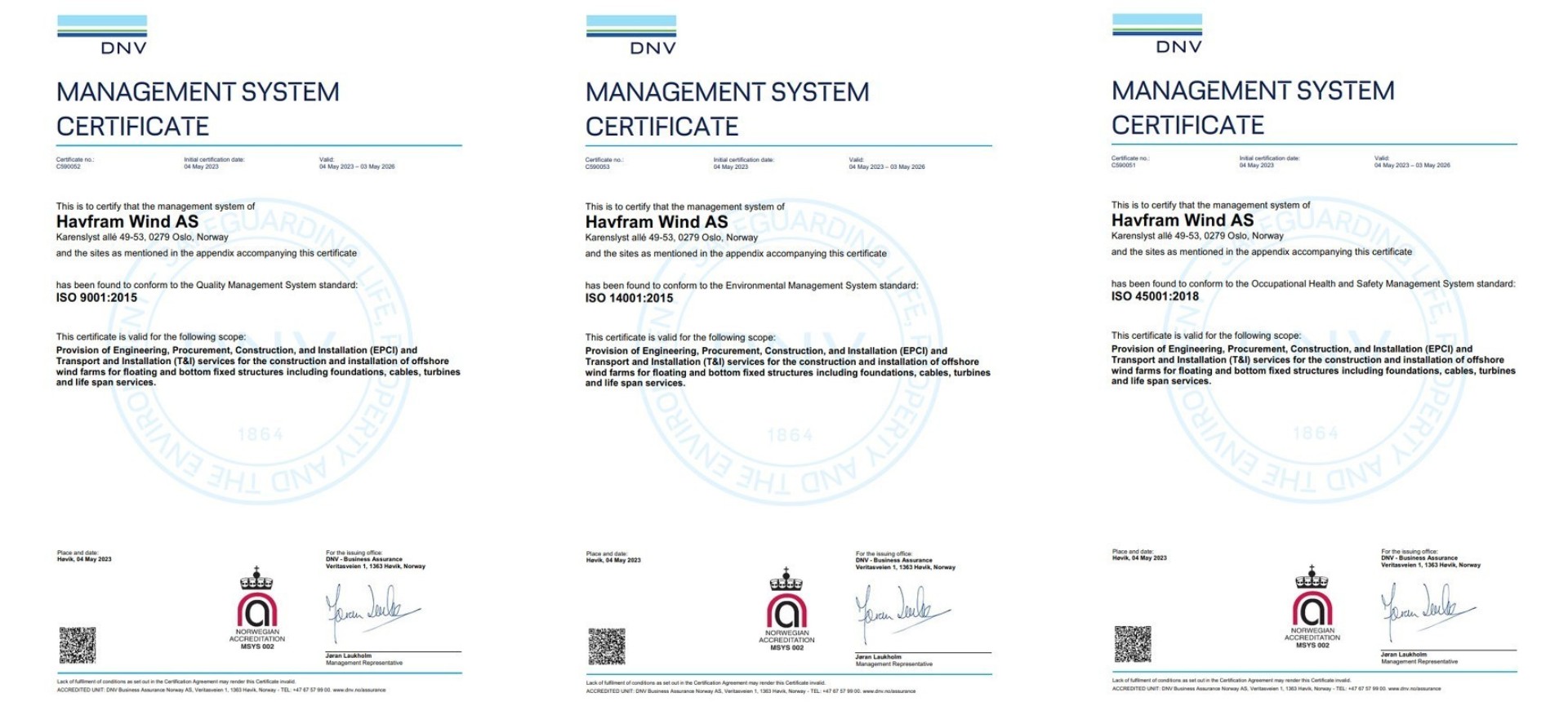
Task: Select Norwegian Accreditation mark on the ISO 14001 certificate
Action: [786, 610]
